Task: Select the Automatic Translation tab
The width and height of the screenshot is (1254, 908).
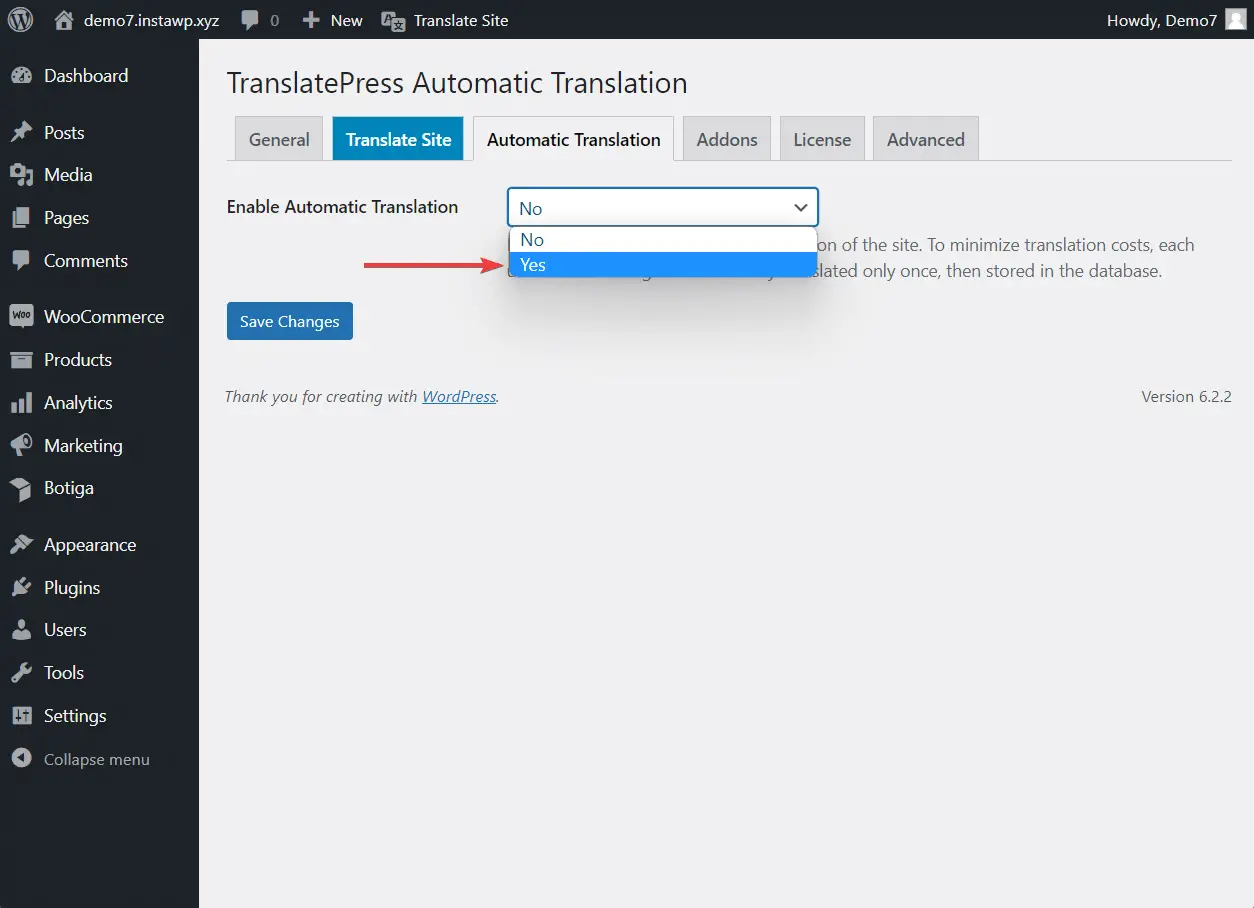Action: point(574,139)
